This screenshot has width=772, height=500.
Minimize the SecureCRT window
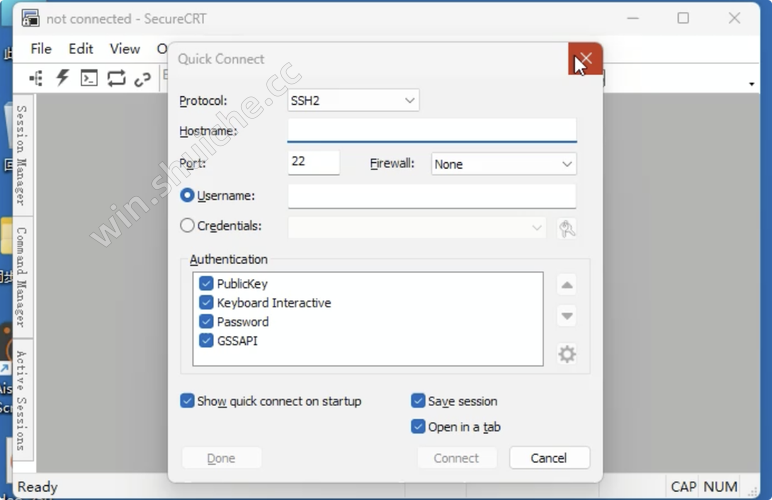click(633, 18)
